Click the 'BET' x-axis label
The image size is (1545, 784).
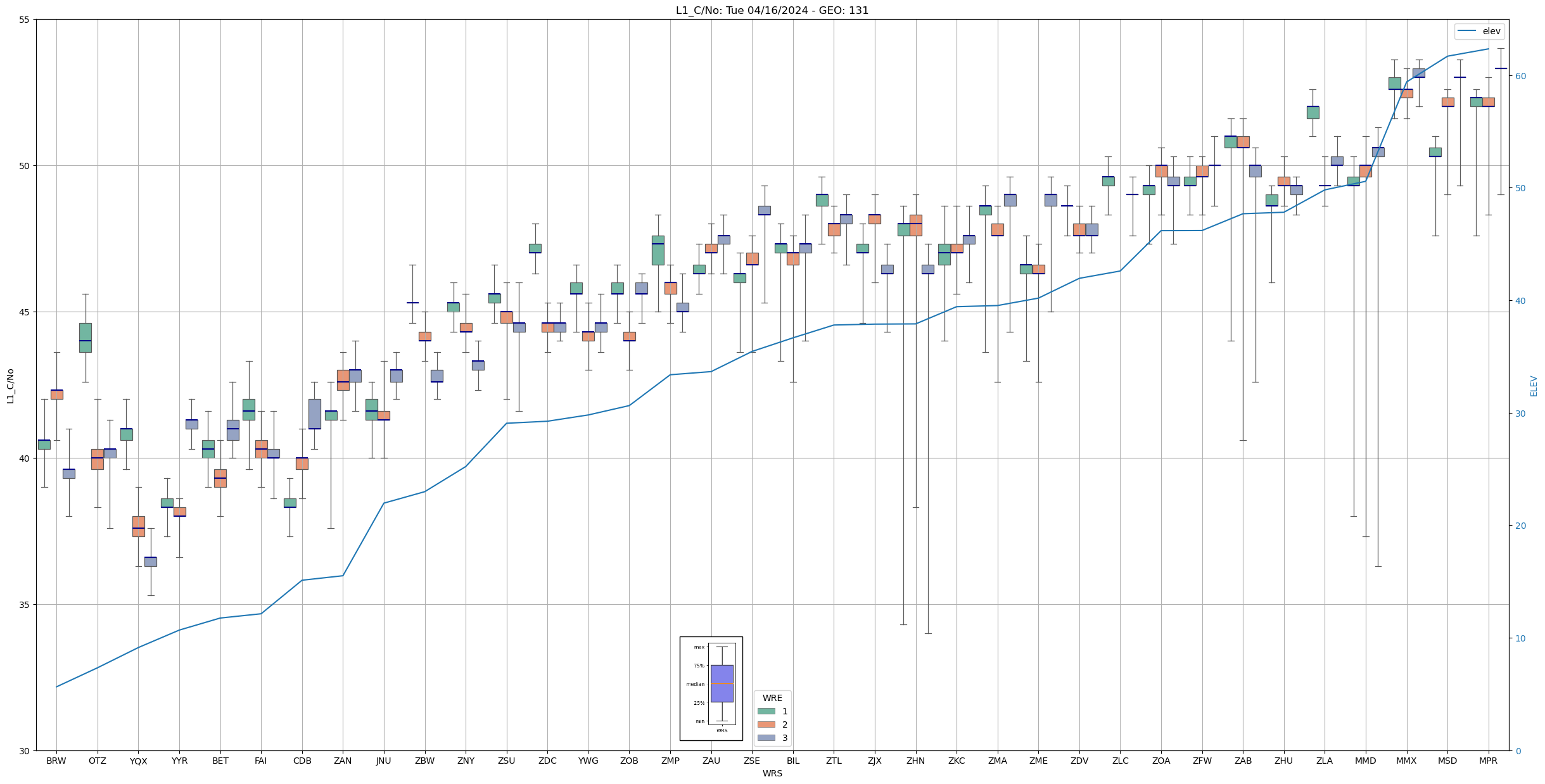coord(220,761)
